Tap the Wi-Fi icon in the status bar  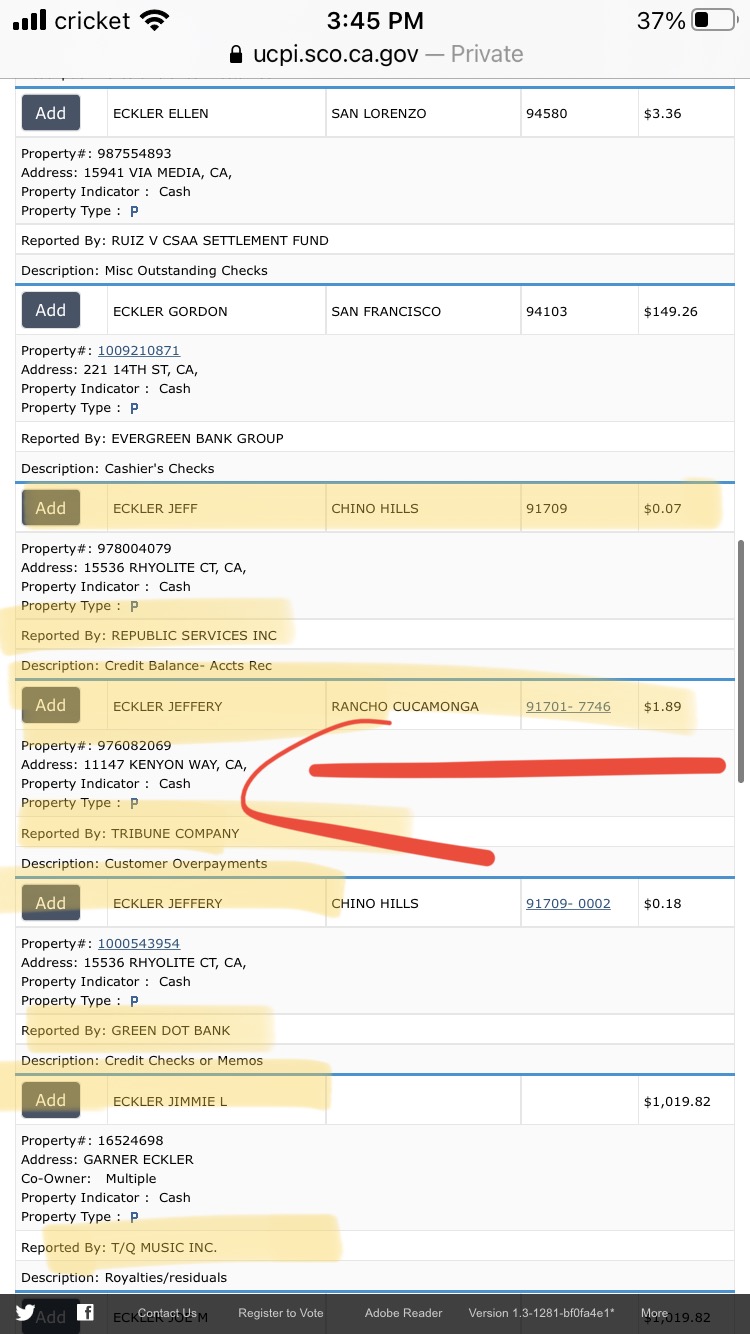point(154,20)
